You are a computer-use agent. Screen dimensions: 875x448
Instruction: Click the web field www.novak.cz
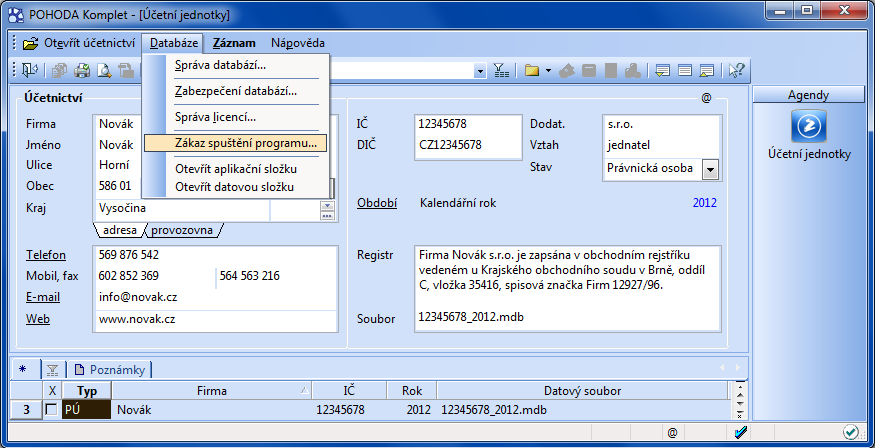(x=215, y=320)
